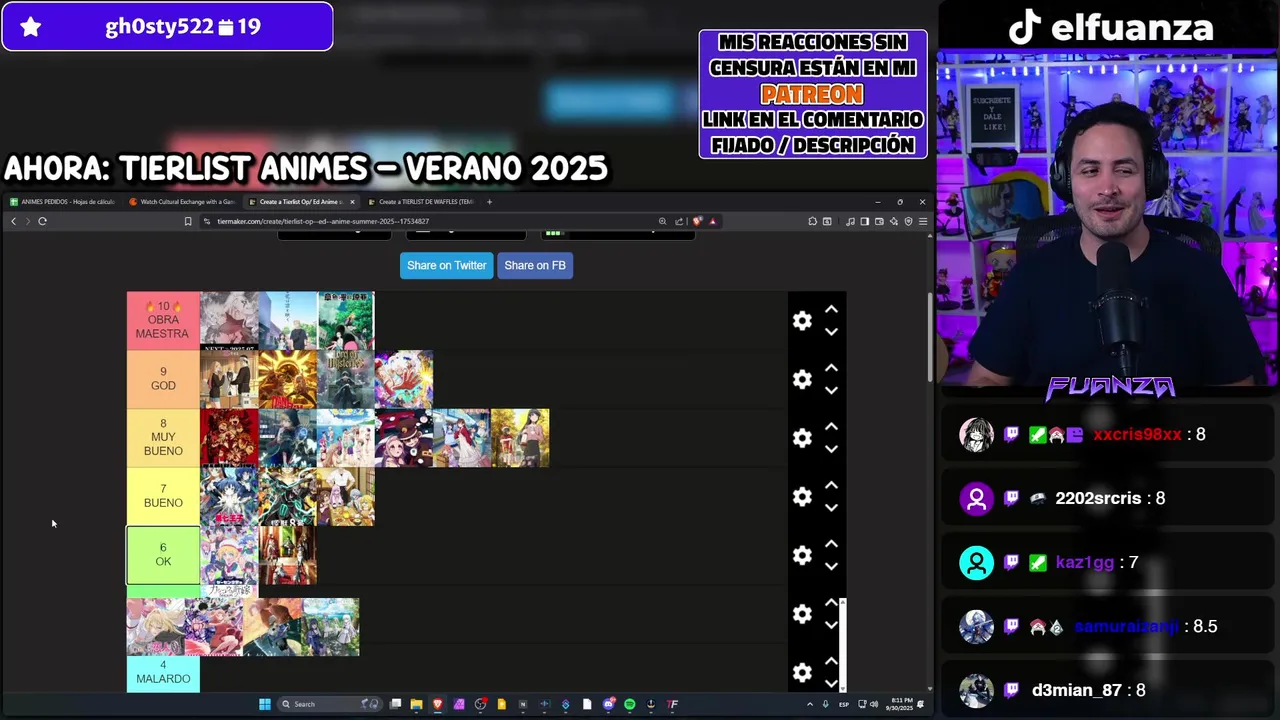Open Windows Start menu
Image resolution: width=1280 pixels, height=720 pixels.
coord(264,704)
